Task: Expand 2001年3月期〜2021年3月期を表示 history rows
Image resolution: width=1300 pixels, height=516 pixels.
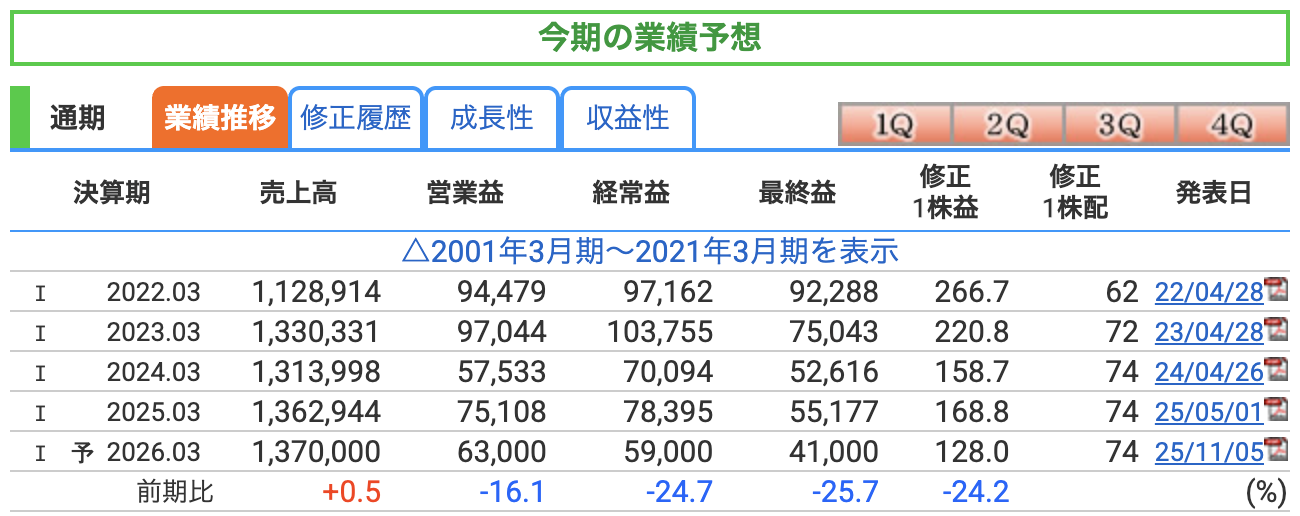Action: (649, 251)
